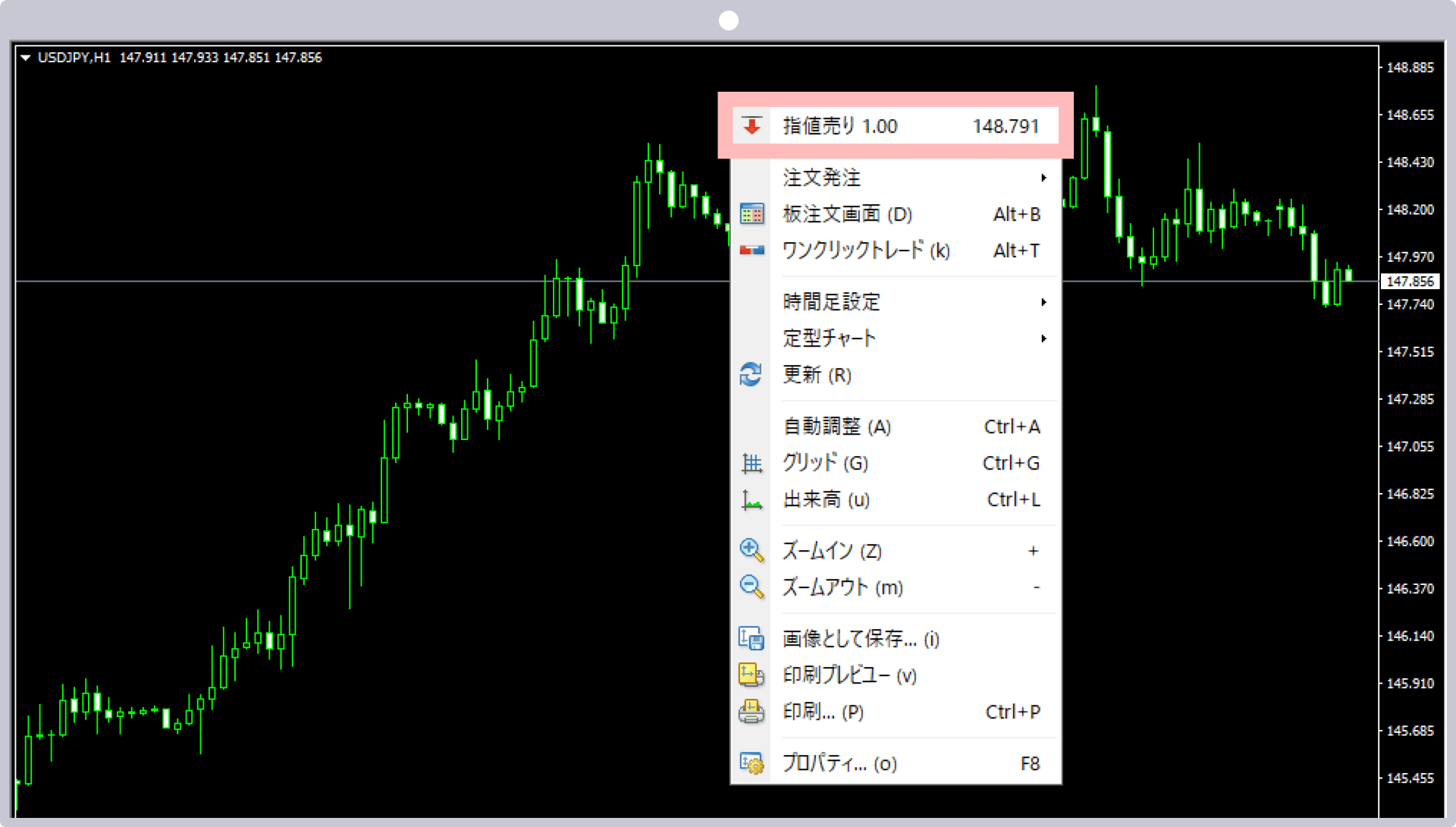Toggle グリッド (G) in context menu
The height and width of the screenshot is (827, 1456).
[896, 463]
